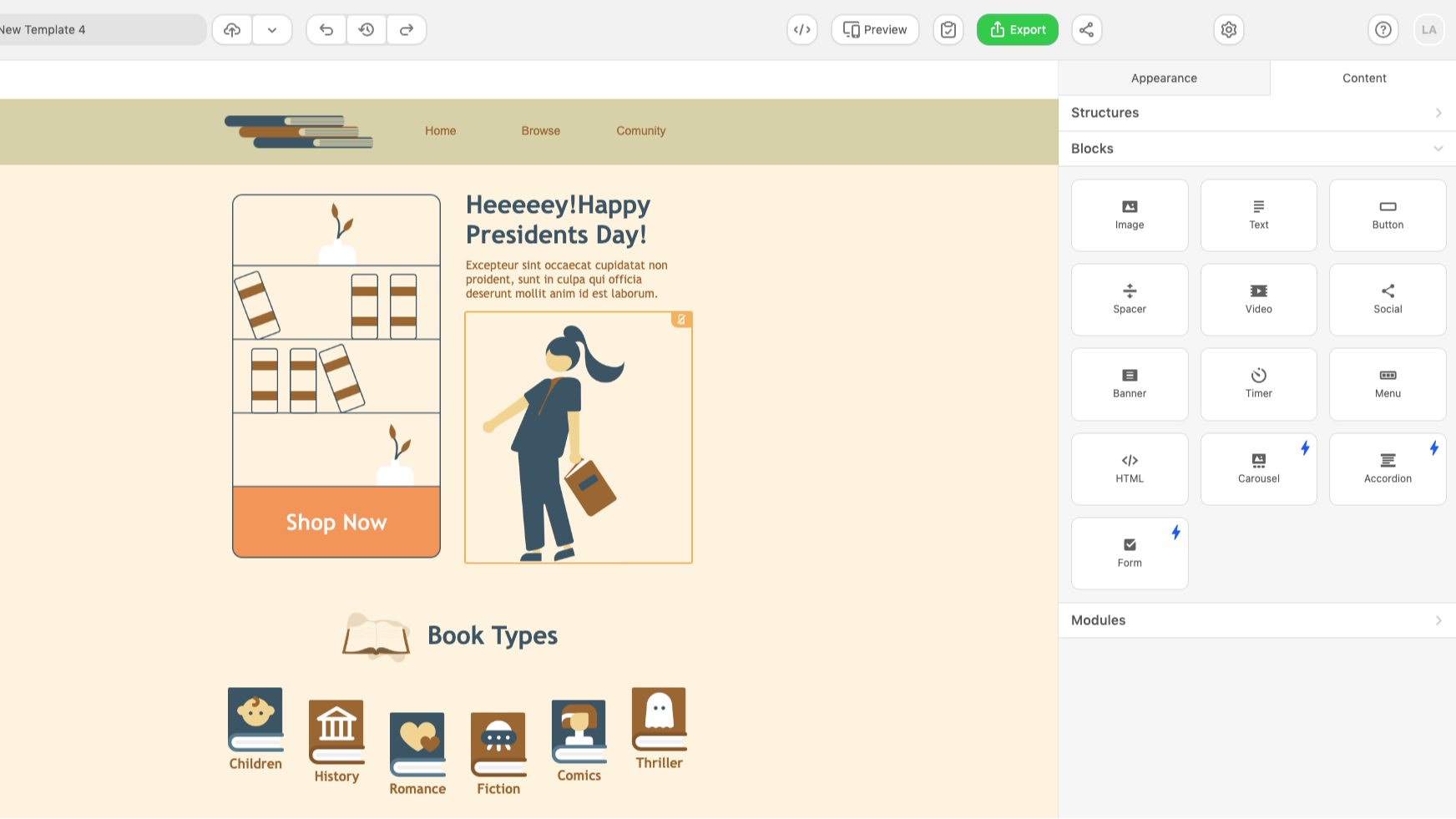Select the Content tab

pos(1363,78)
